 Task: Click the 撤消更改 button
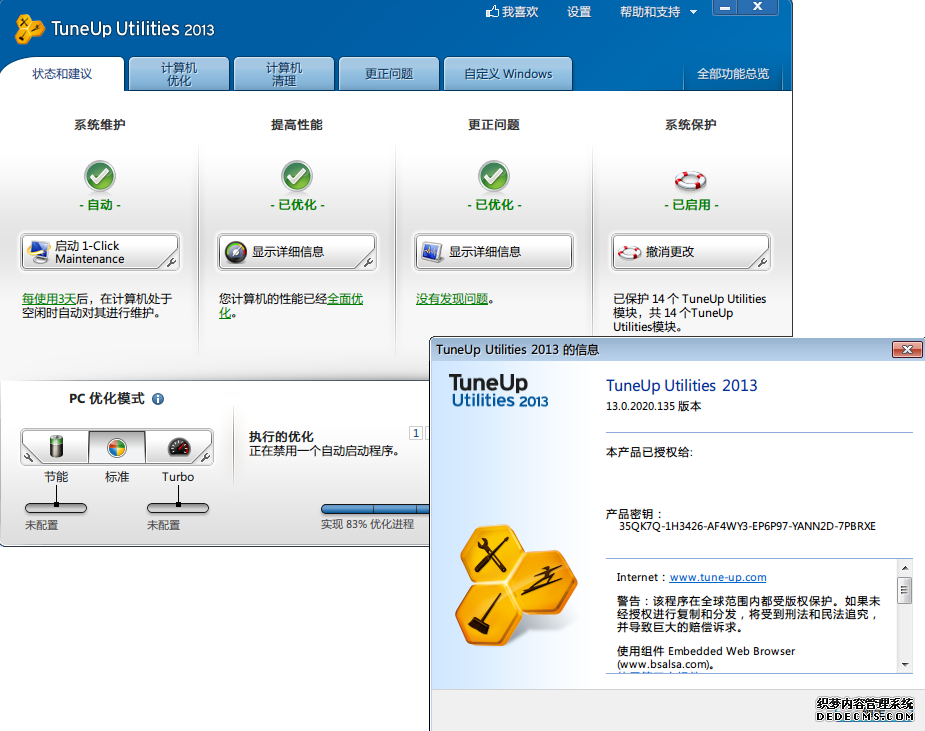click(690, 252)
